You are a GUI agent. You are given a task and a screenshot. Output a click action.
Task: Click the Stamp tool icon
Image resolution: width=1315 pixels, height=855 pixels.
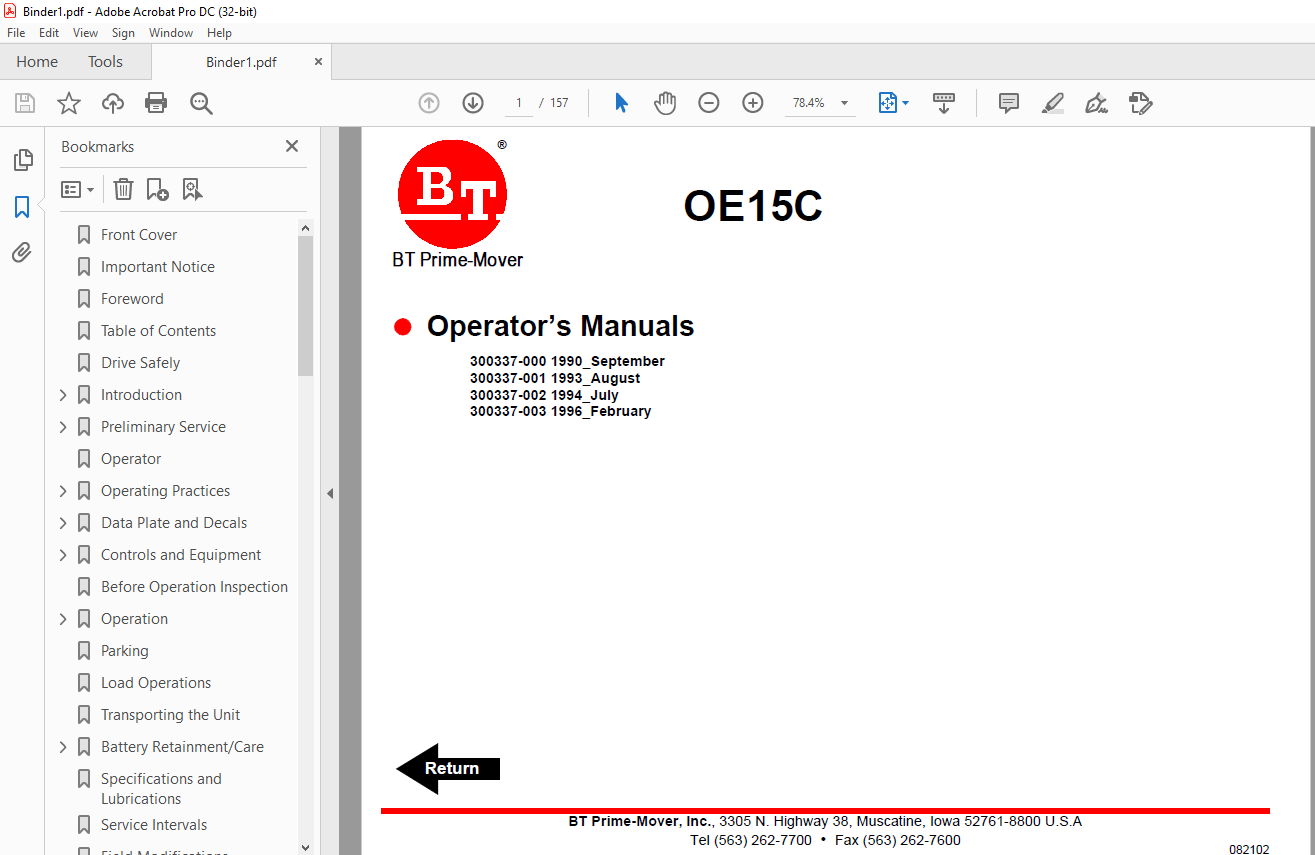pos(1140,103)
